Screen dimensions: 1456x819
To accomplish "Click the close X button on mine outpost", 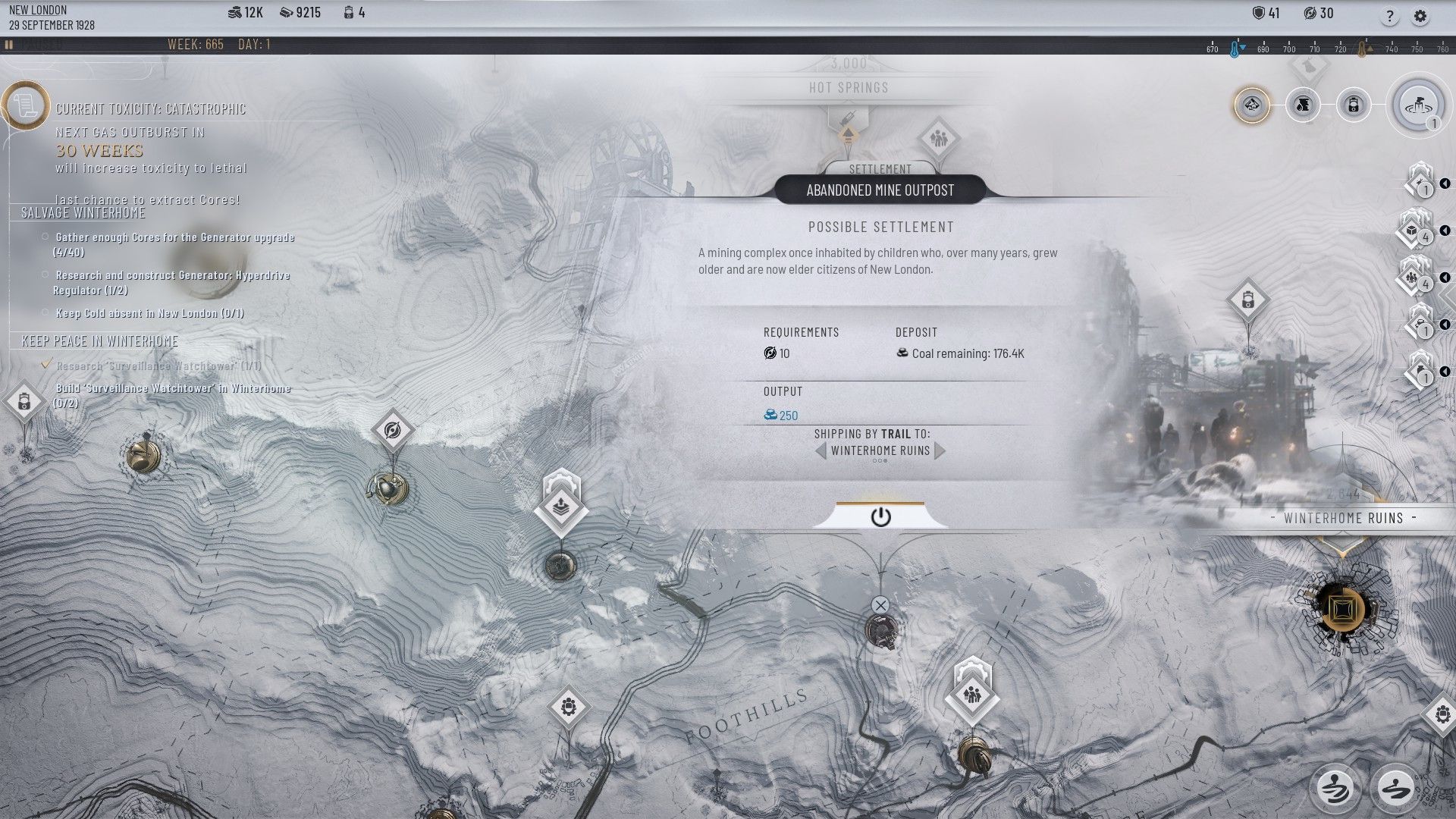I will tap(880, 604).
